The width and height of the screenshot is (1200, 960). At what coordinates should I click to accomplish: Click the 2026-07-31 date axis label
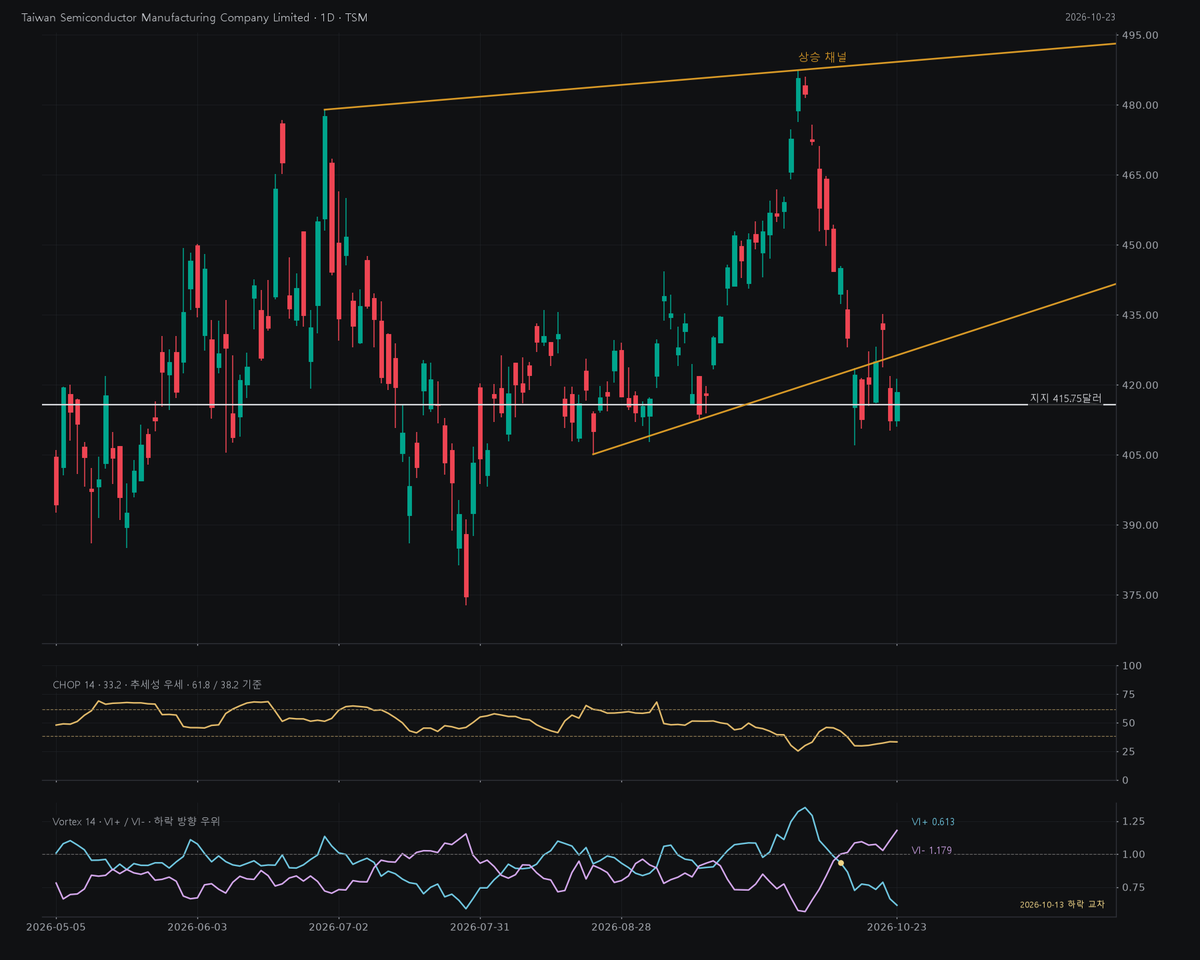(480, 927)
